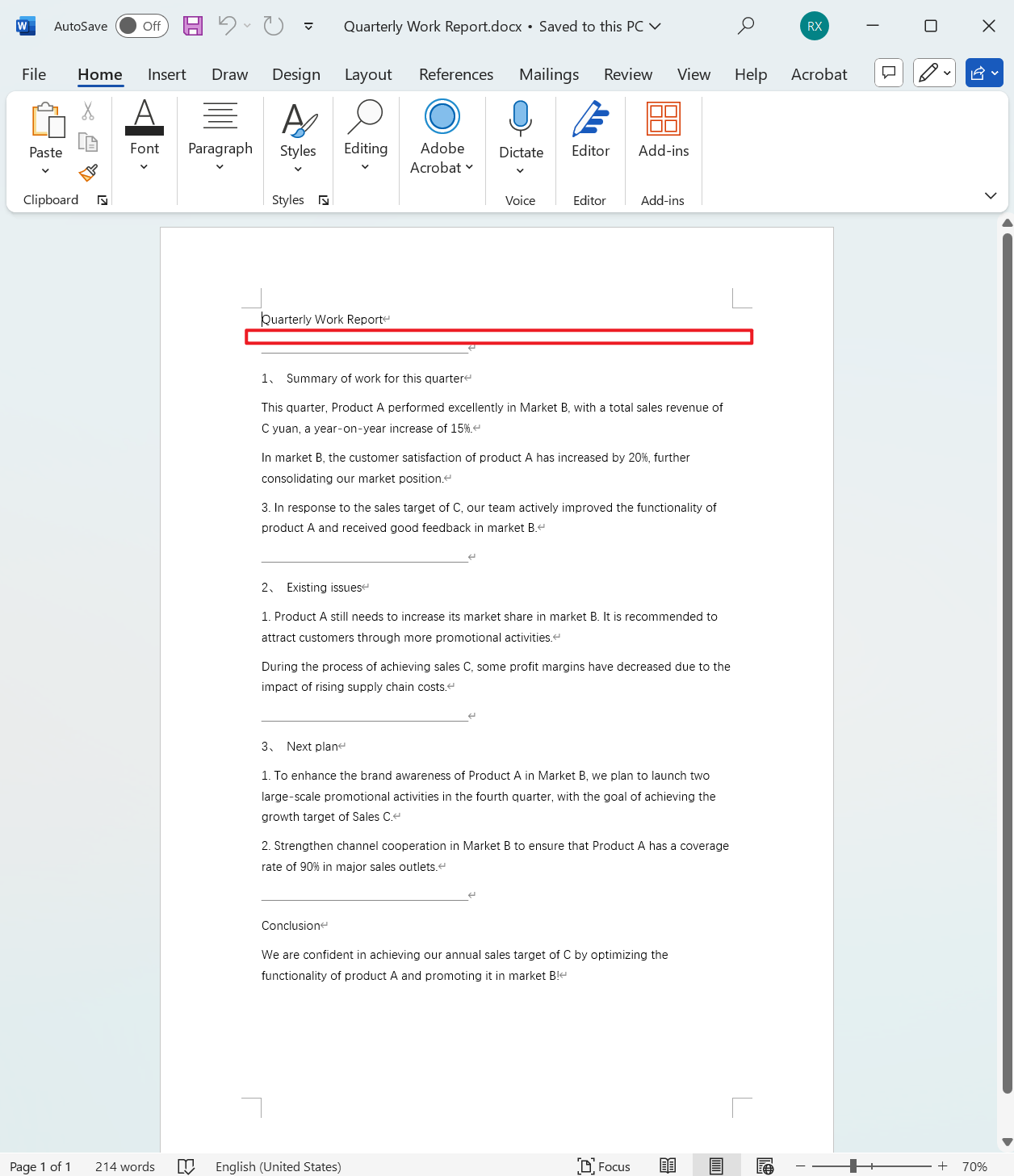Switch to the Layout tab
The image size is (1014, 1176).
[x=368, y=74]
